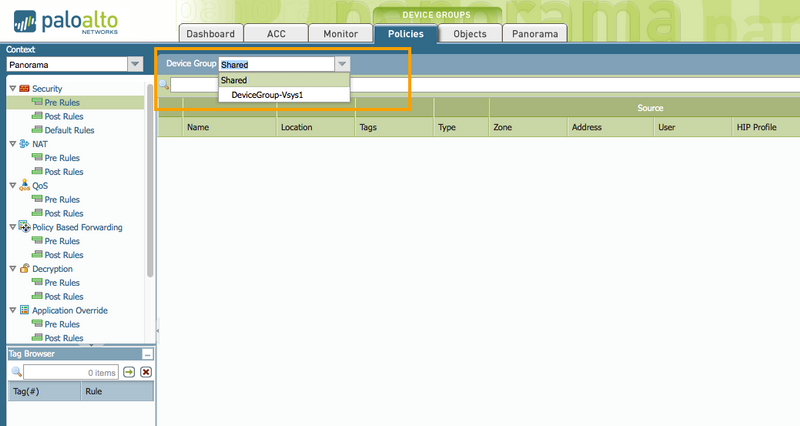Clear the Tag Browser filter red X
Viewport: 800px width, 426px height.
click(146, 372)
